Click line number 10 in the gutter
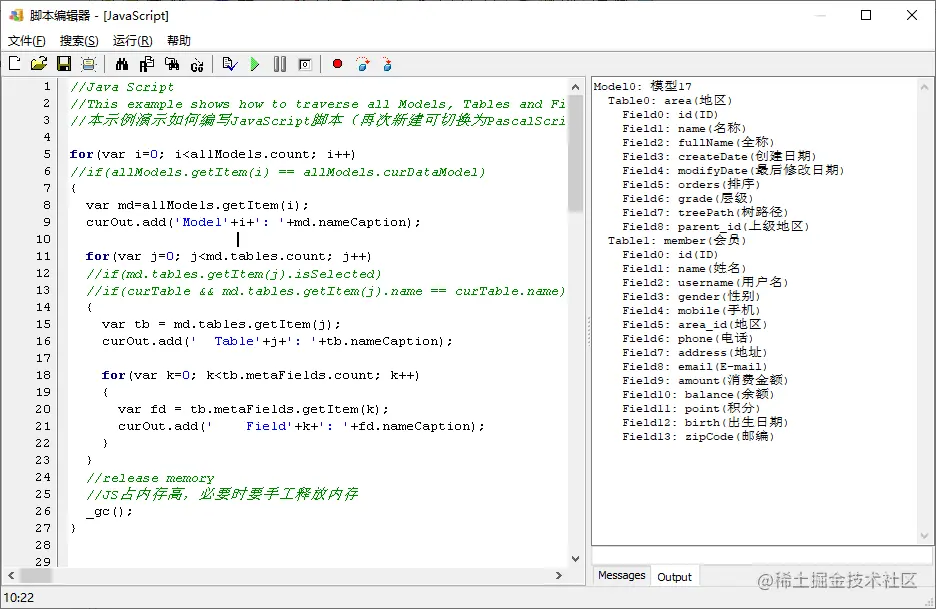This screenshot has width=936, height=609. [x=43, y=239]
